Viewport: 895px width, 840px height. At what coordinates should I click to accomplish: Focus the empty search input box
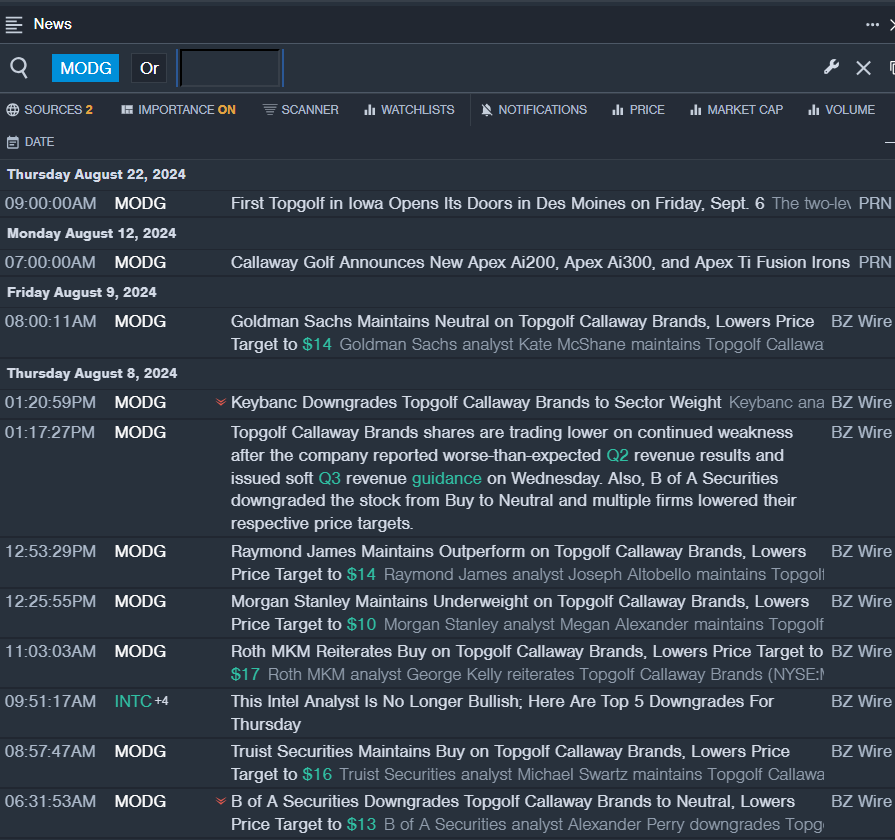230,68
